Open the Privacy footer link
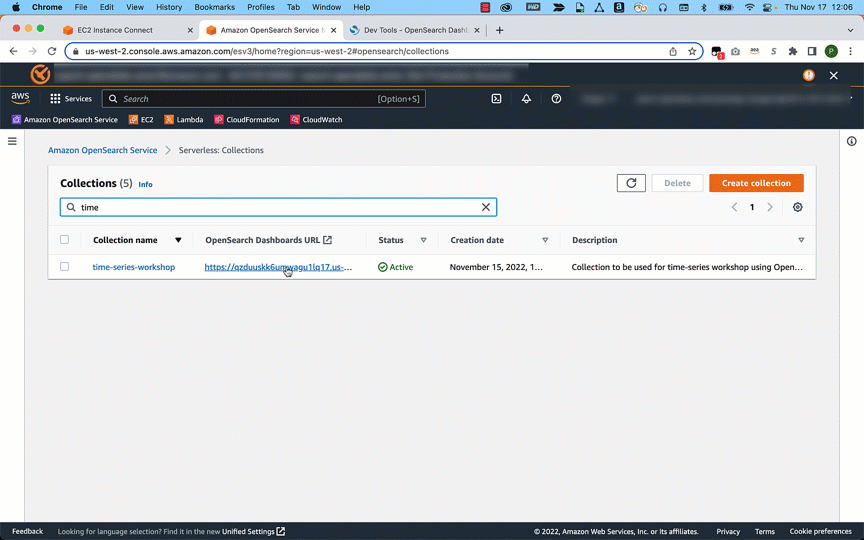 728,531
